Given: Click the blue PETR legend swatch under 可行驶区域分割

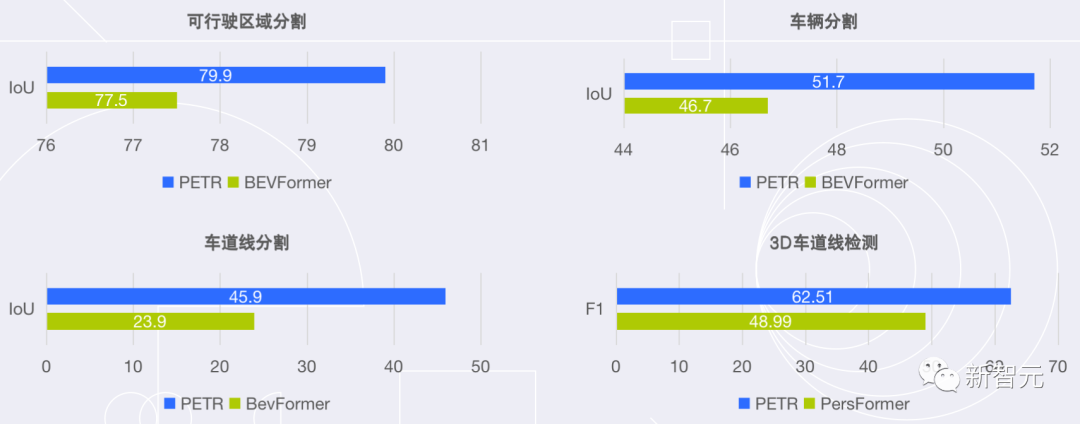Looking at the screenshot, I should tap(168, 182).
